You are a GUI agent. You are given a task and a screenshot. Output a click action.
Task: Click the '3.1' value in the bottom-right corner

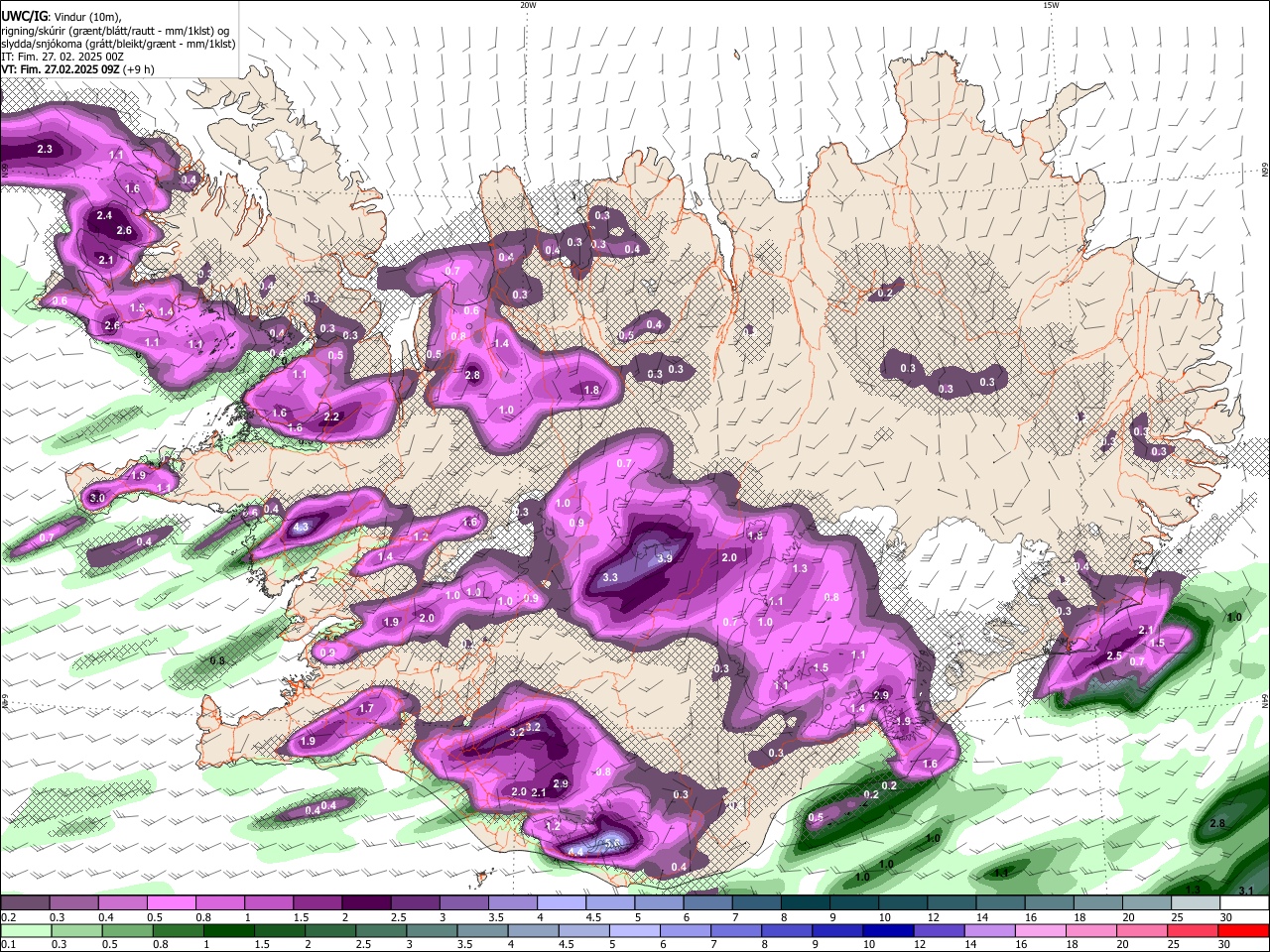click(1247, 890)
